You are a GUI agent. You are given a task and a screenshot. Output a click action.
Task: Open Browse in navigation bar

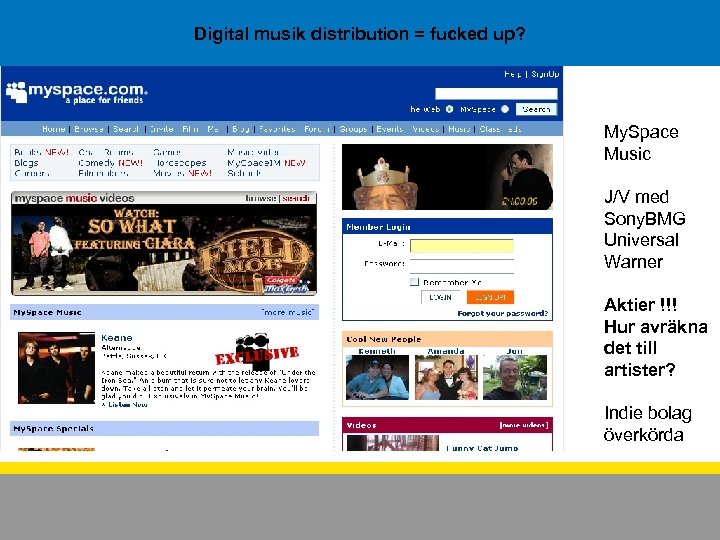tap(89, 129)
